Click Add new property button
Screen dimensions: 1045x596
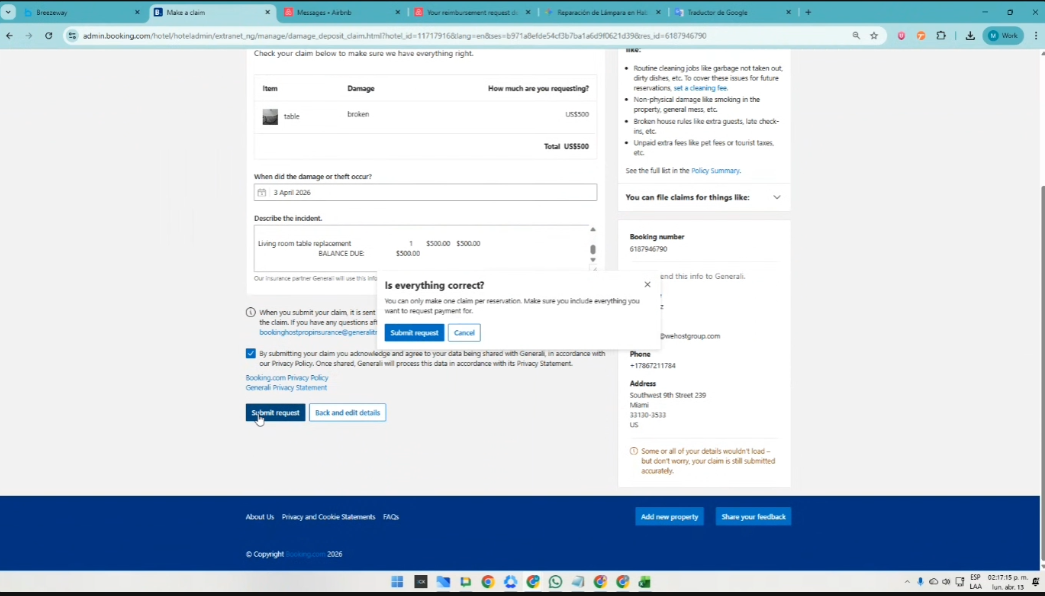coord(669,517)
